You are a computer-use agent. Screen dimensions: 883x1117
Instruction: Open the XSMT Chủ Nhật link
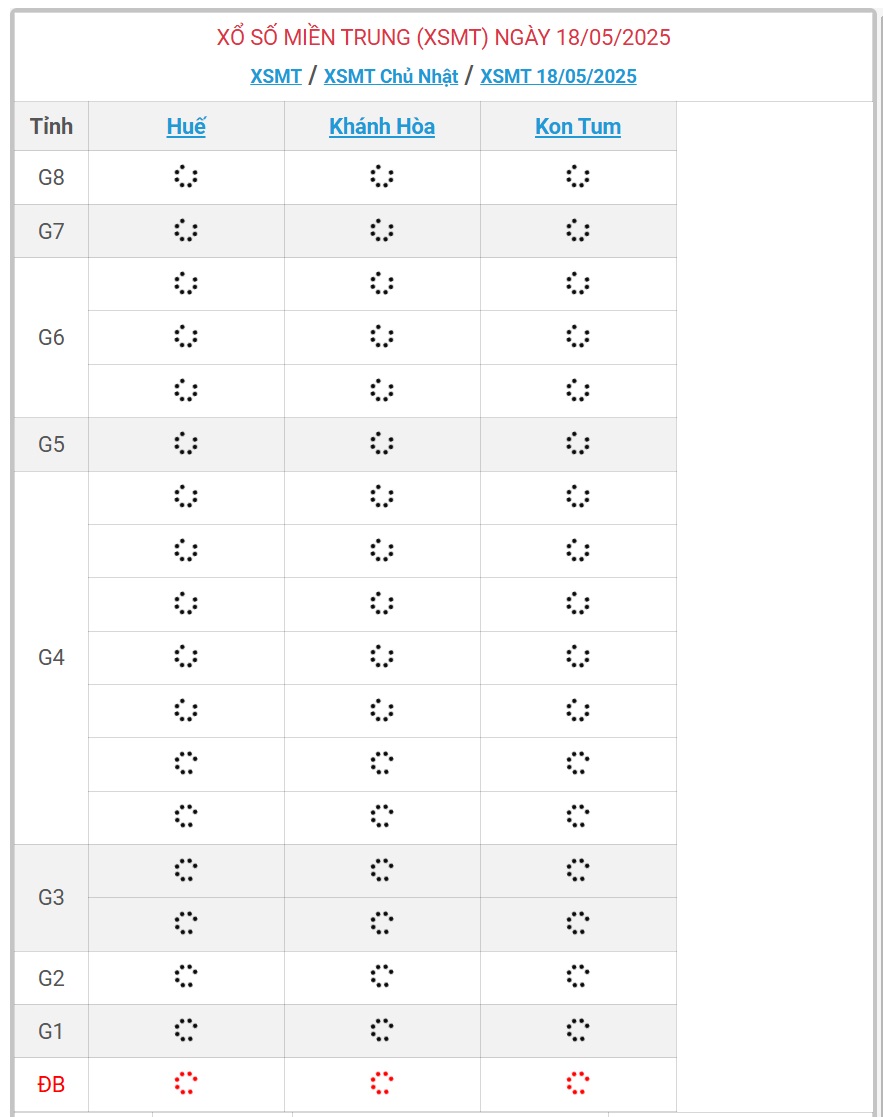(391, 76)
